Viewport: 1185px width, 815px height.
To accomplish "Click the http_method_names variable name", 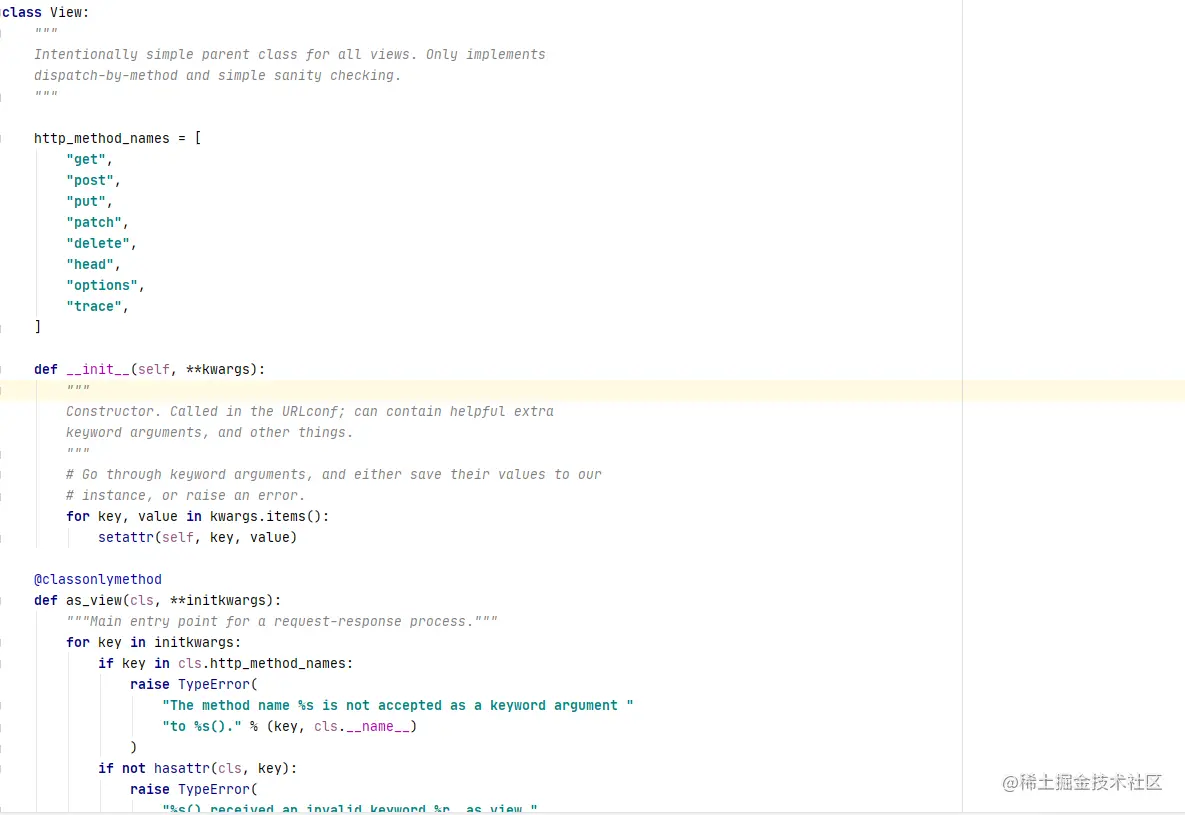I will point(102,138).
